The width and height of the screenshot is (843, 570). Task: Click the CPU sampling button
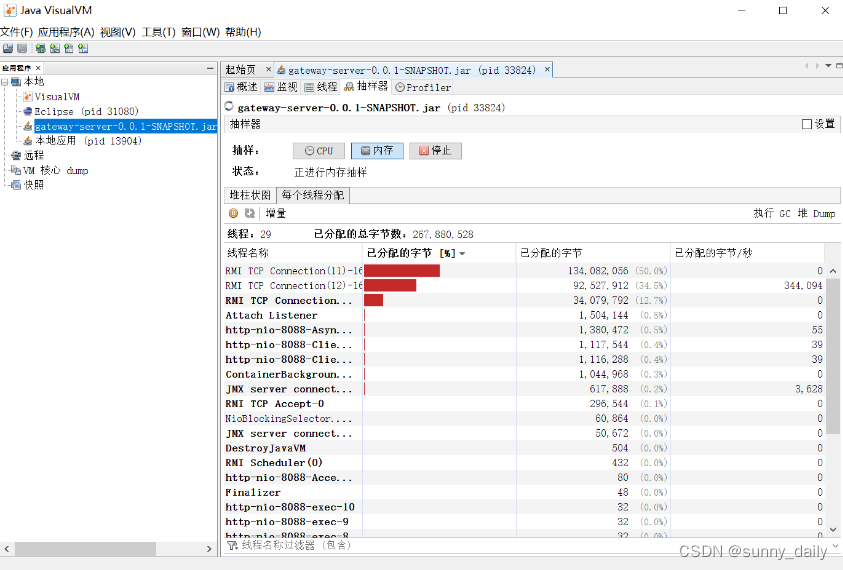(319, 151)
